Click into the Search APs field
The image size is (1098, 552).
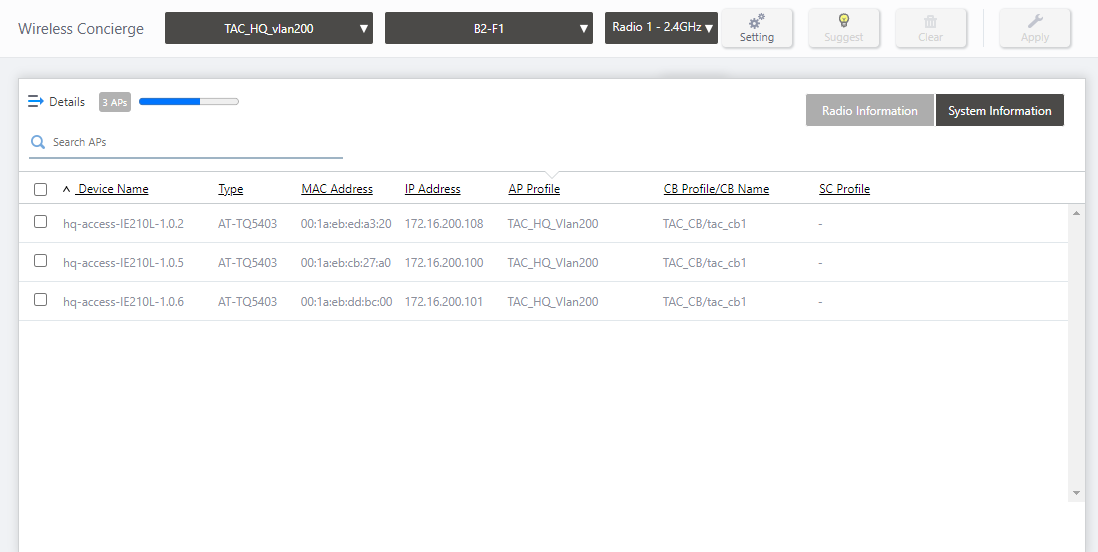click(x=195, y=142)
